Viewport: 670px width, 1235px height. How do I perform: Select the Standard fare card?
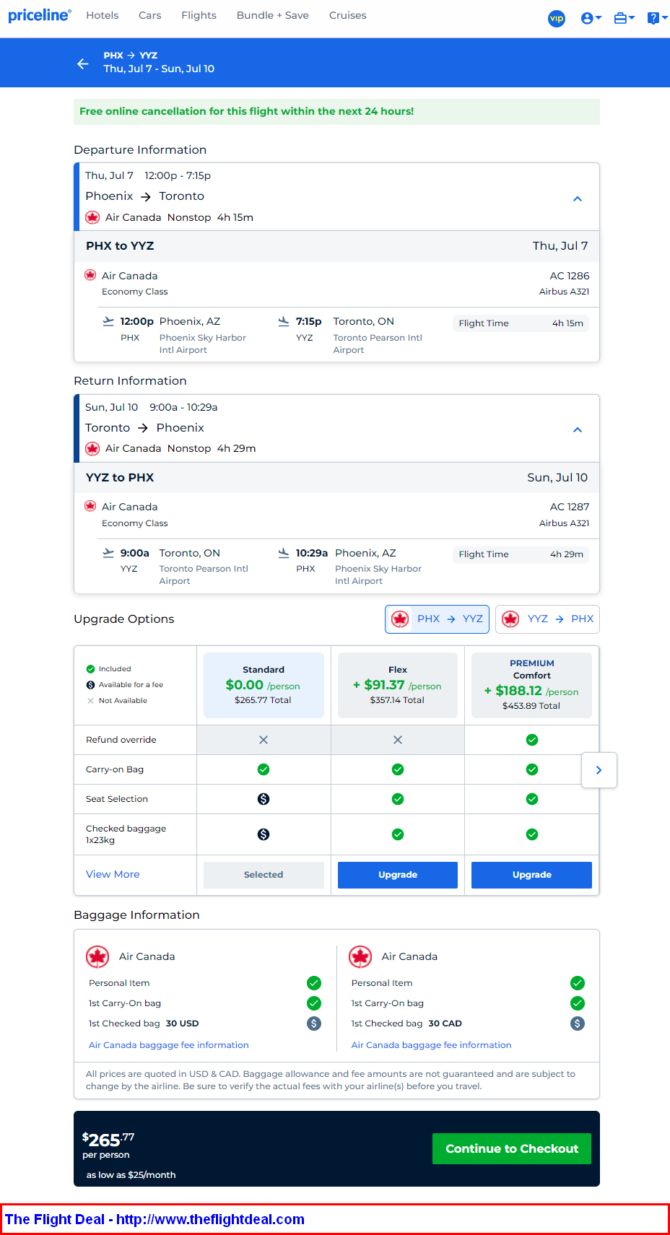click(x=264, y=685)
